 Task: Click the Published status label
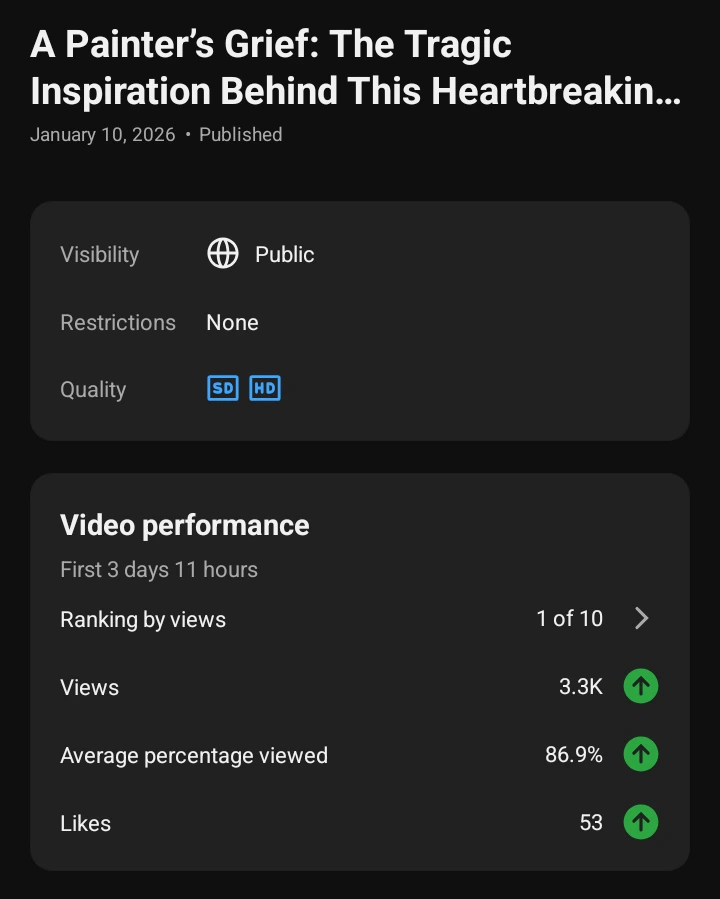[x=240, y=134]
